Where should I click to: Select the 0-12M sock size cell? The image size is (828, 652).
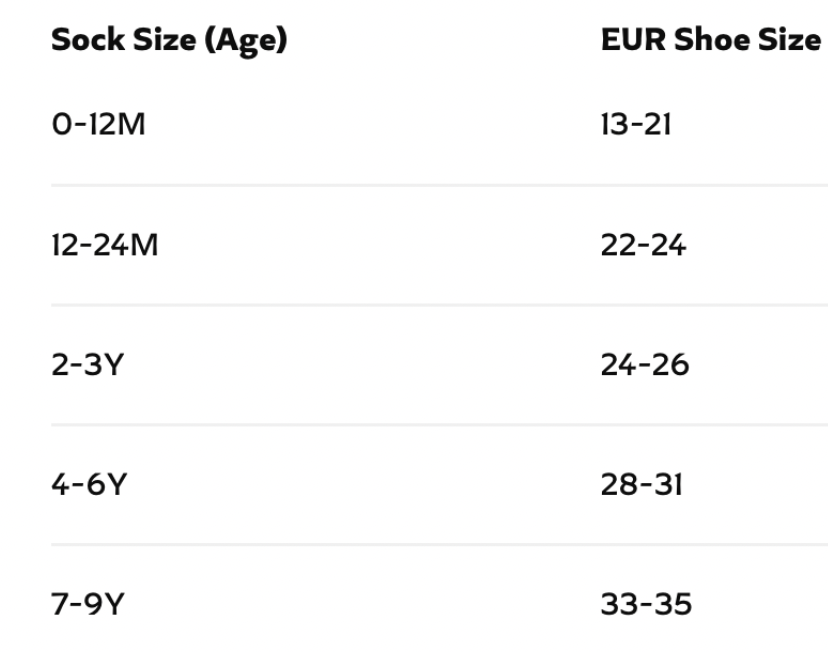click(98, 125)
